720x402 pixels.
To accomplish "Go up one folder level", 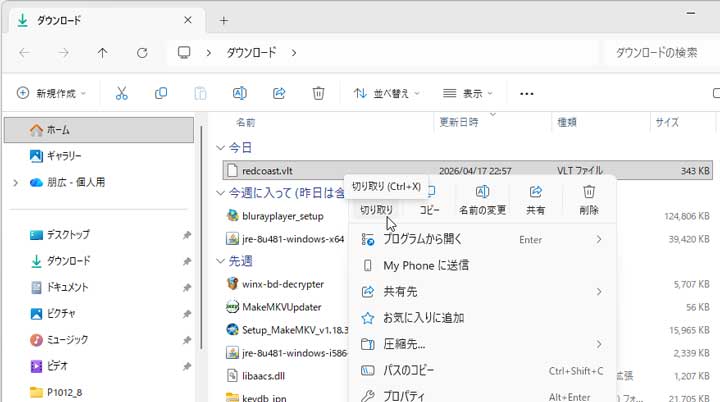I will pyautogui.click(x=102, y=53).
